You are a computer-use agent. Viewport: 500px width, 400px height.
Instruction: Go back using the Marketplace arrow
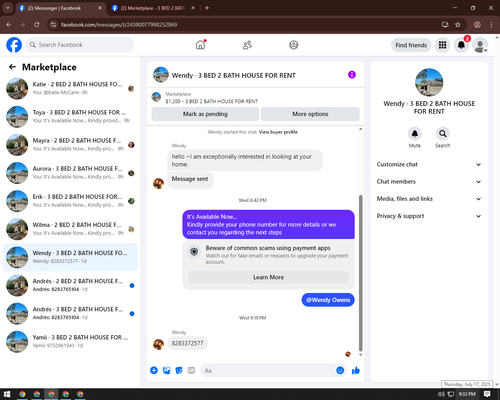[12, 67]
